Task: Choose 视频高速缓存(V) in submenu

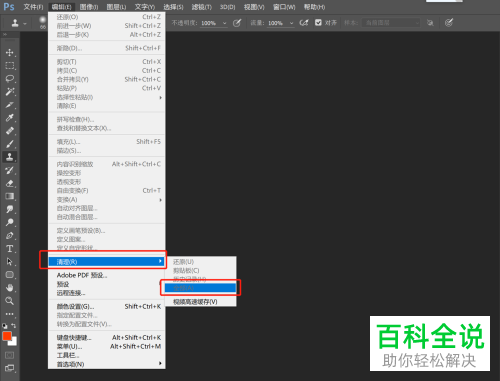Action: click(200, 302)
